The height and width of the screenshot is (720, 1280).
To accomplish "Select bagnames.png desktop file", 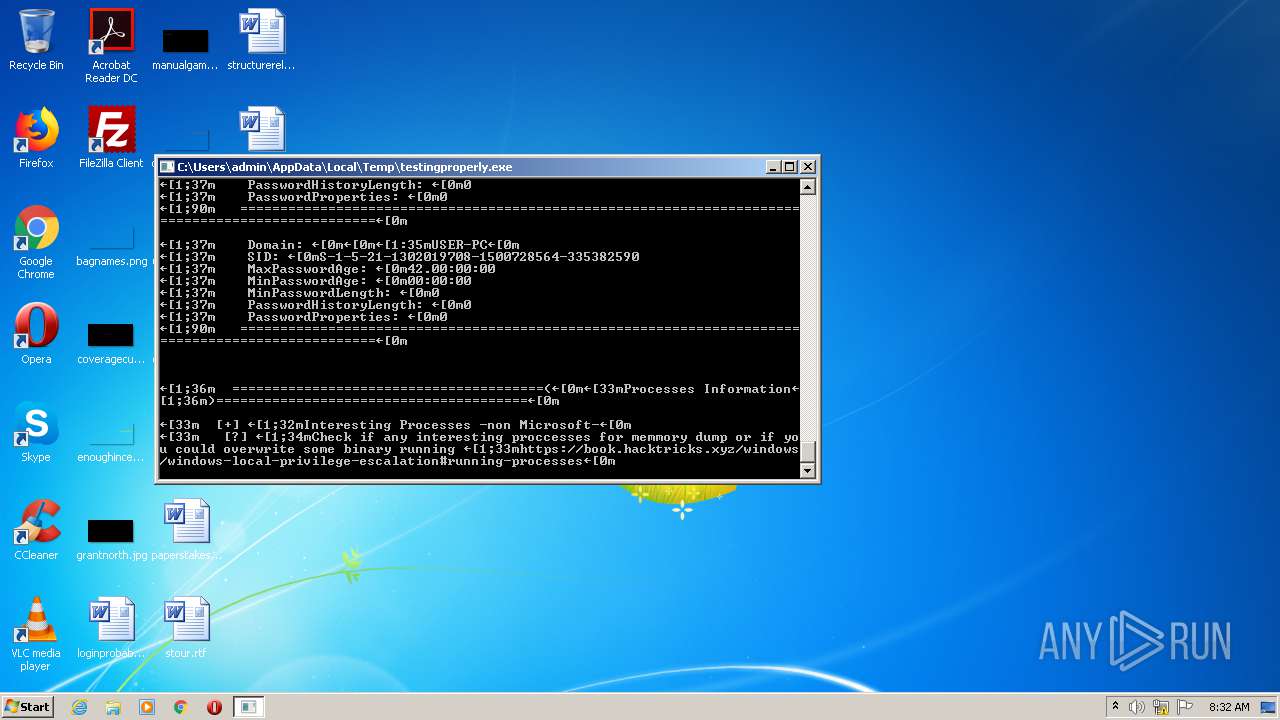I will click(x=111, y=247).
